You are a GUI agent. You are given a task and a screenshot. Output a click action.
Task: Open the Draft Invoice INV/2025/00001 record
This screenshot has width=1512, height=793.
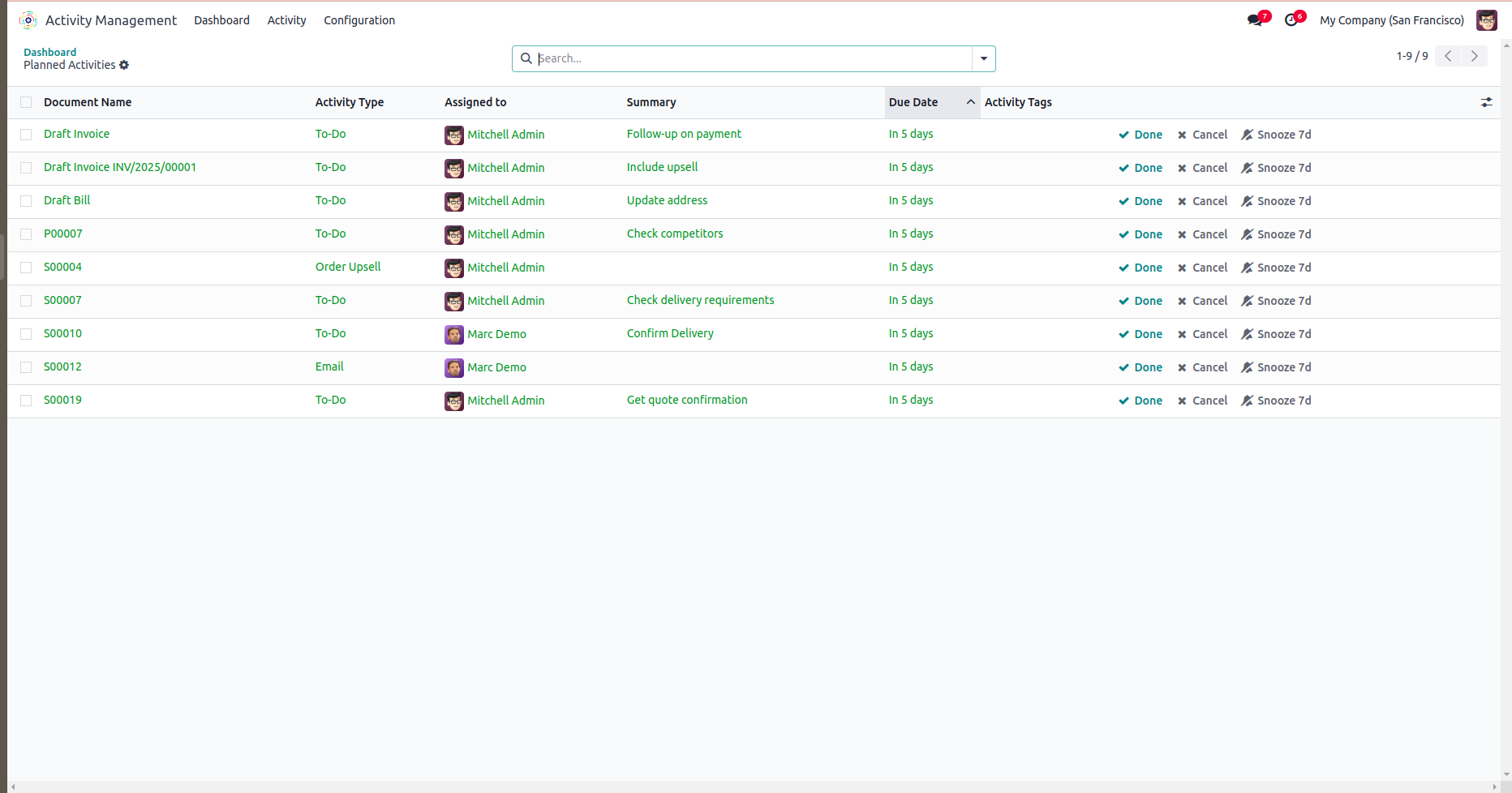(x=120, y=167)
